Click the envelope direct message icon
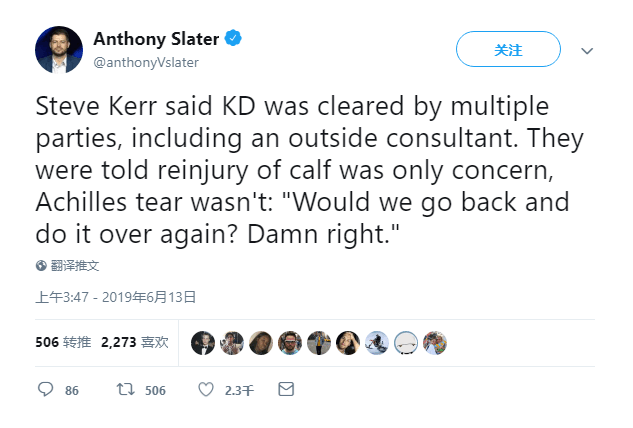Screen dimensions: 633x428 click(286, 389)
